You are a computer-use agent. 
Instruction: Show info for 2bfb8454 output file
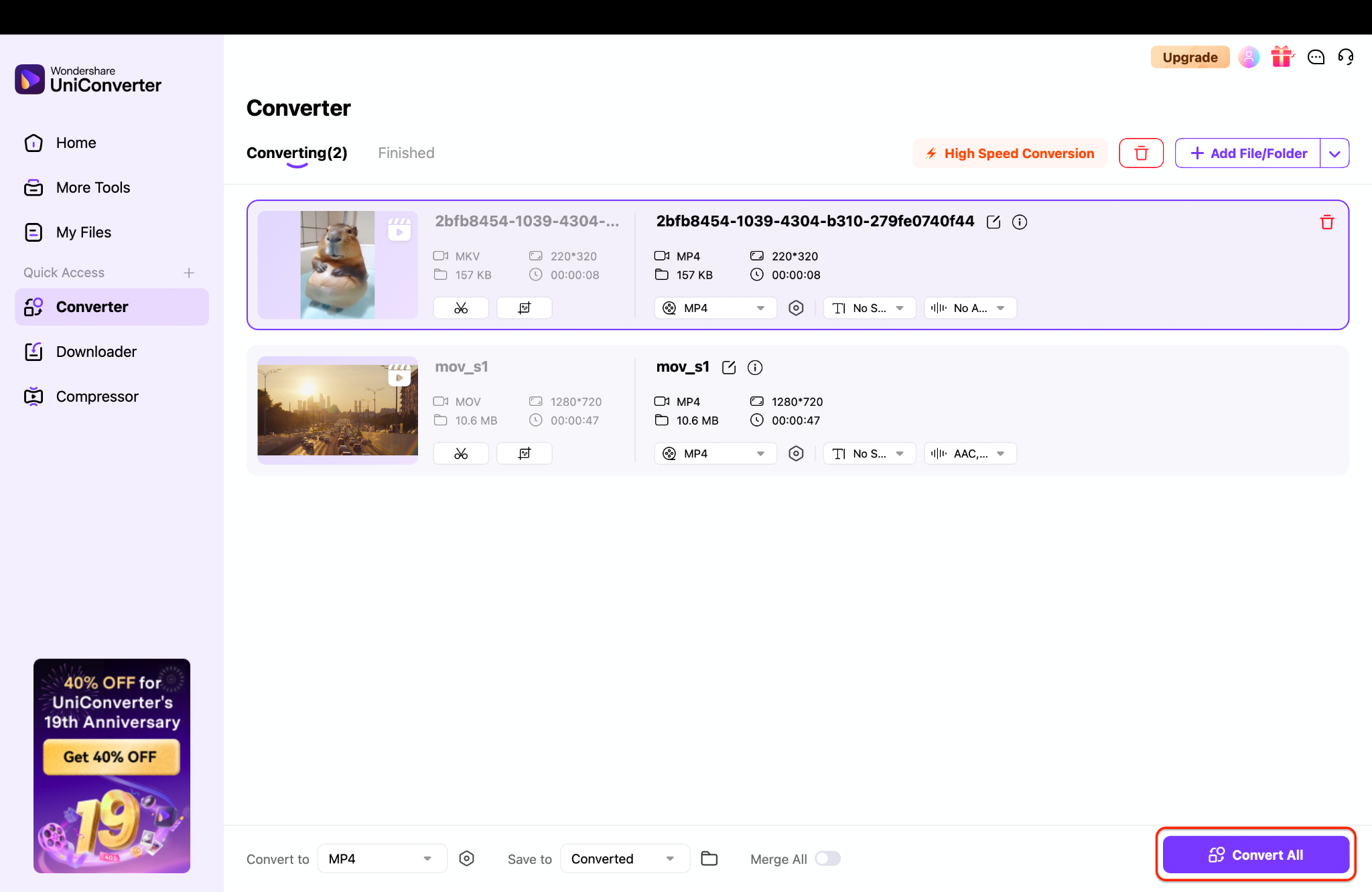coord(1020,222)
